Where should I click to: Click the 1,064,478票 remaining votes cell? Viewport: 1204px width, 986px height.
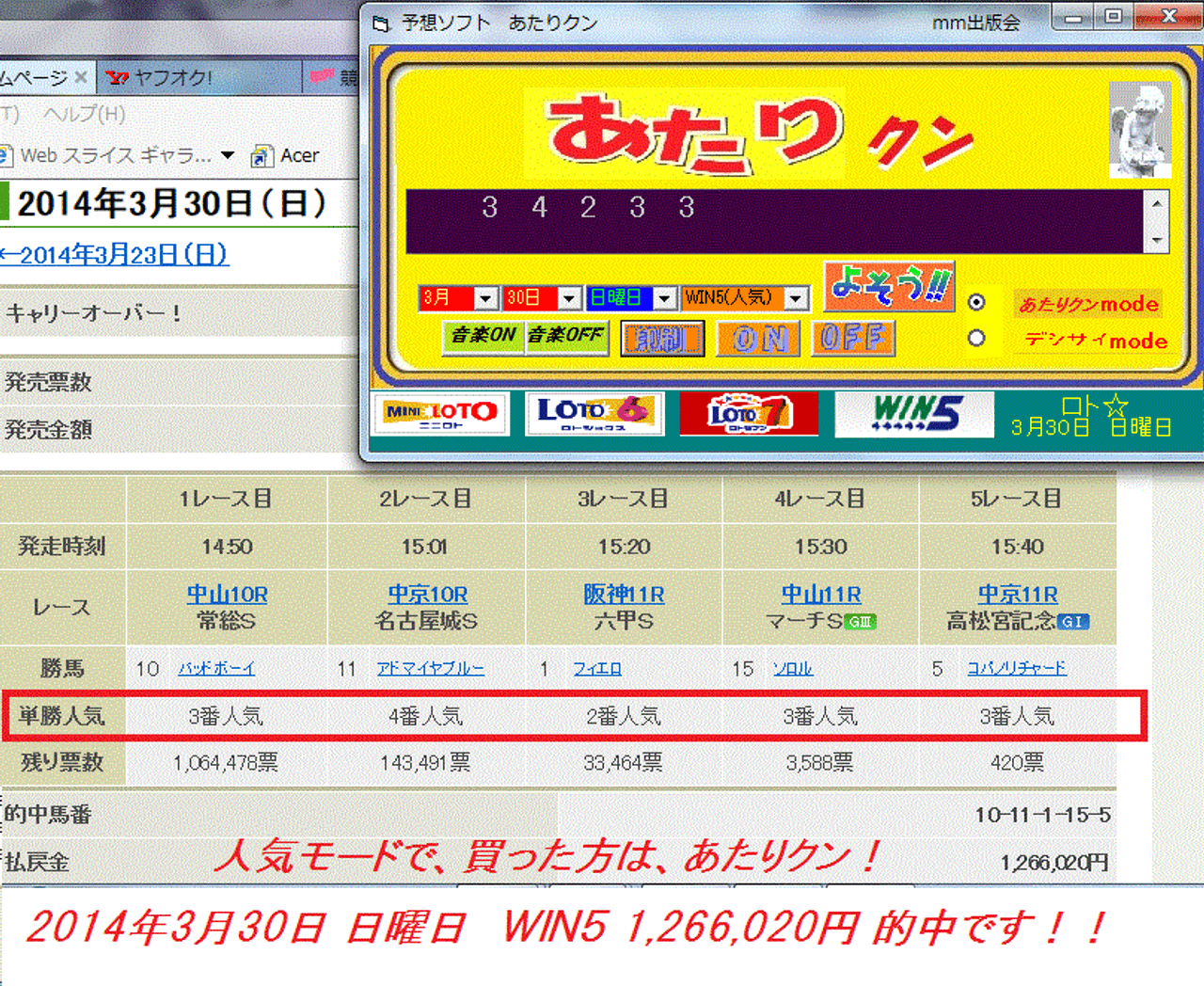click(226, 763)
